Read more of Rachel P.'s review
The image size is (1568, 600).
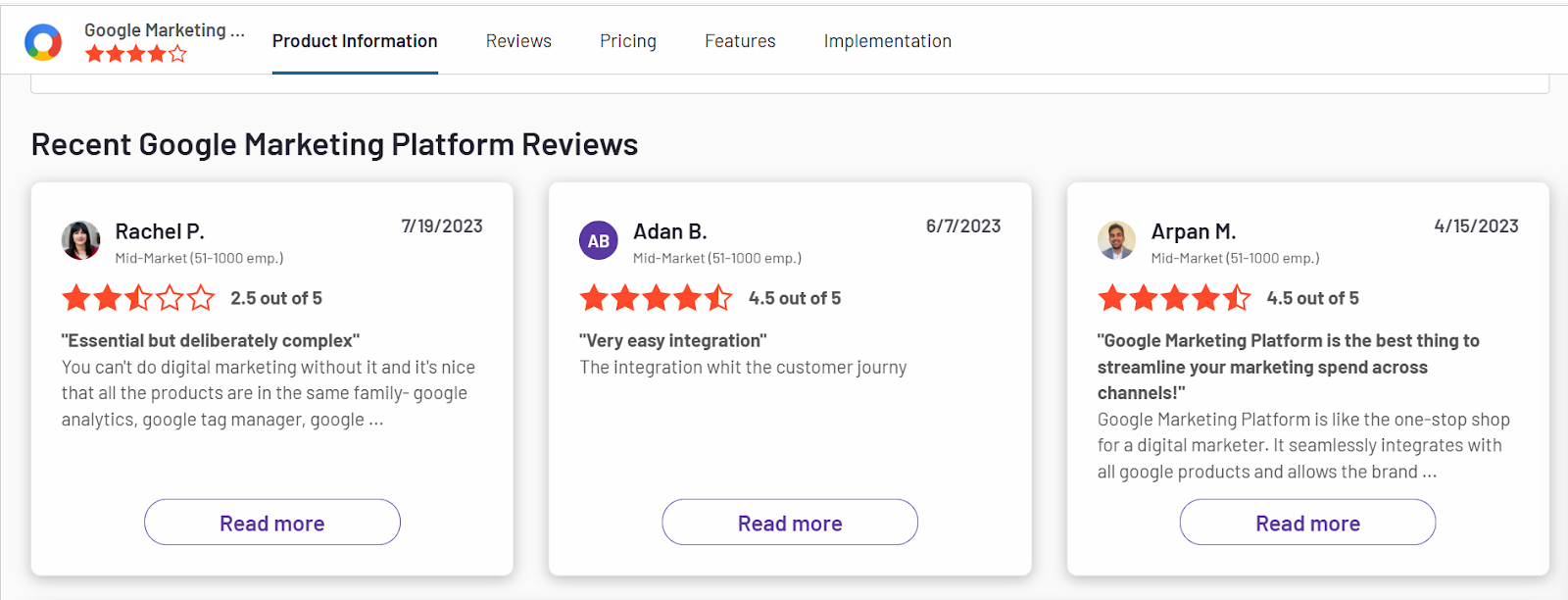(x=272, y=523)
